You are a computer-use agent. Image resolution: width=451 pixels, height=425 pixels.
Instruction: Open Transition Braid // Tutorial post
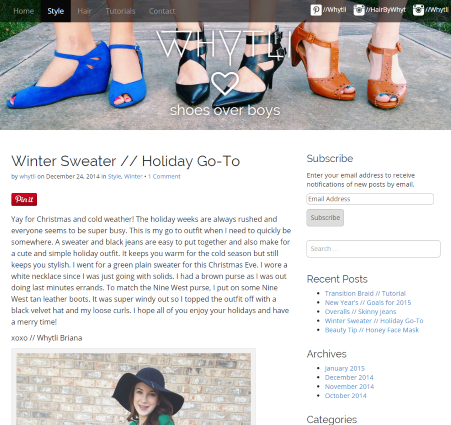tap(365, 293)
